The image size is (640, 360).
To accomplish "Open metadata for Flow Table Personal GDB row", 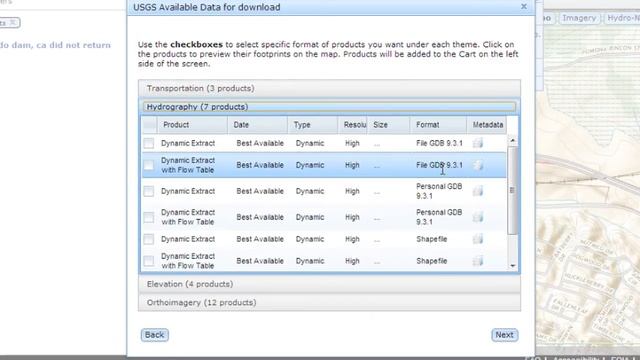I will (x=478, y=217).
